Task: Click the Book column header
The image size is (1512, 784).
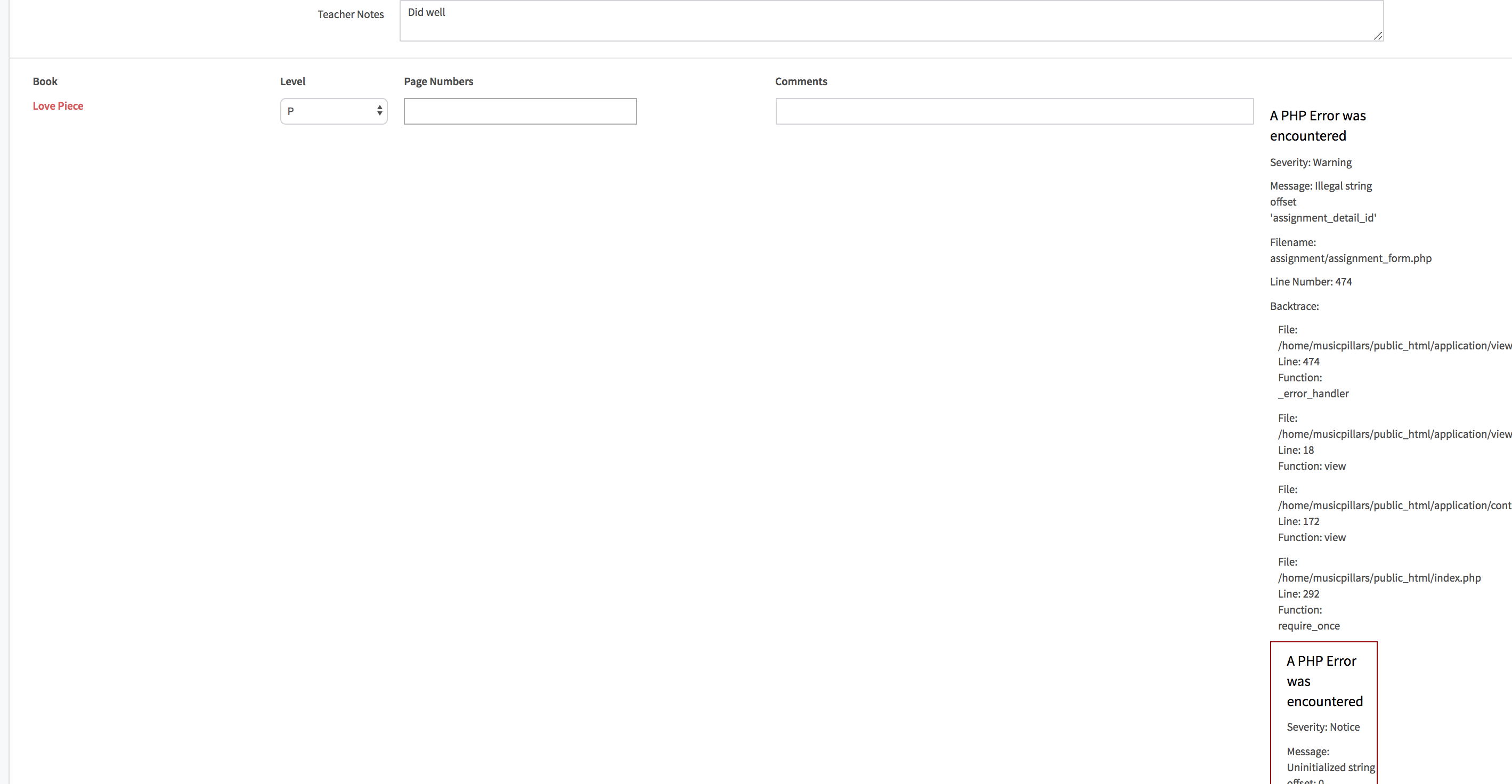Action: (x=45, y=81)
